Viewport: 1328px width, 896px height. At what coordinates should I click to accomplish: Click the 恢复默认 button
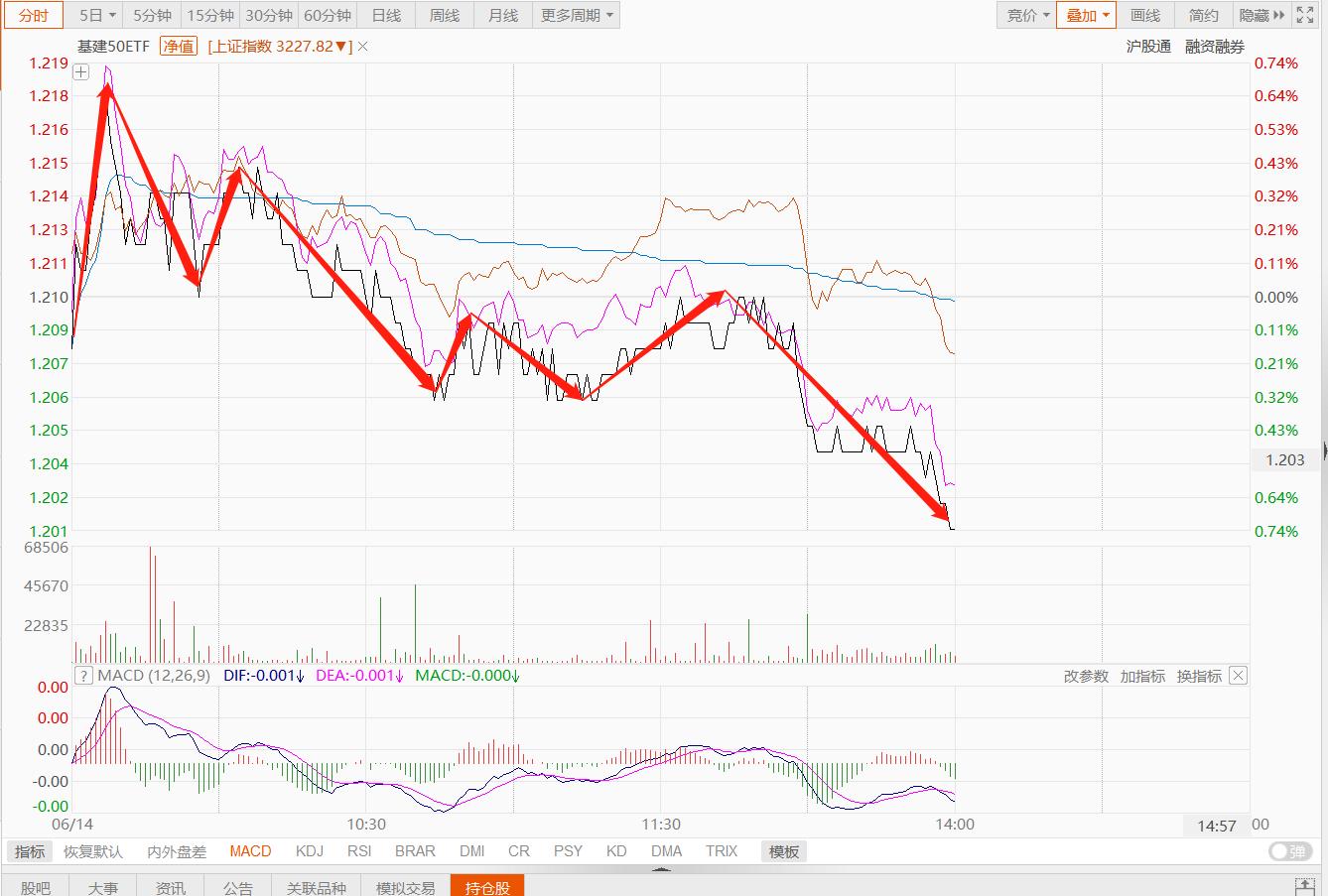[x=93, y=851]
